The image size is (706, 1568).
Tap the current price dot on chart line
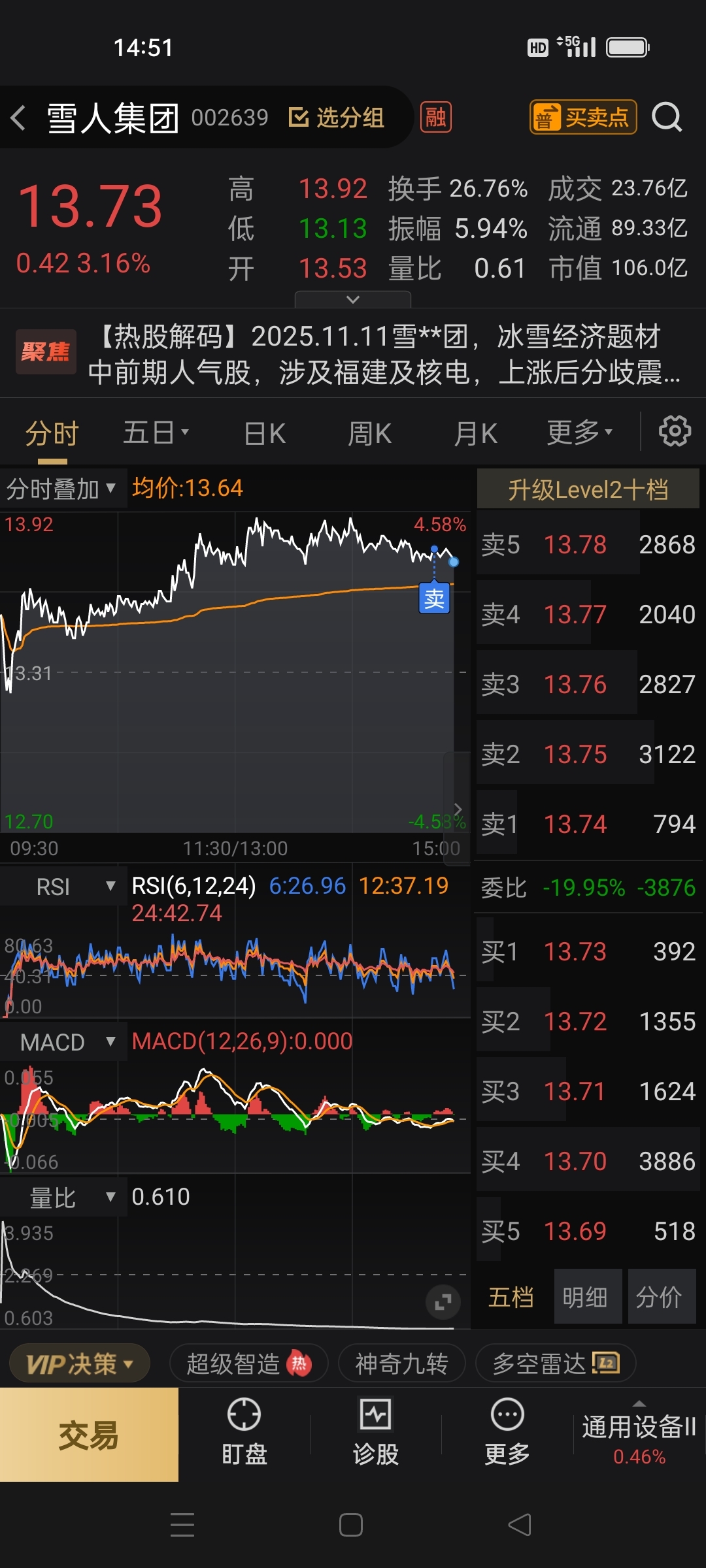(454, 562)
